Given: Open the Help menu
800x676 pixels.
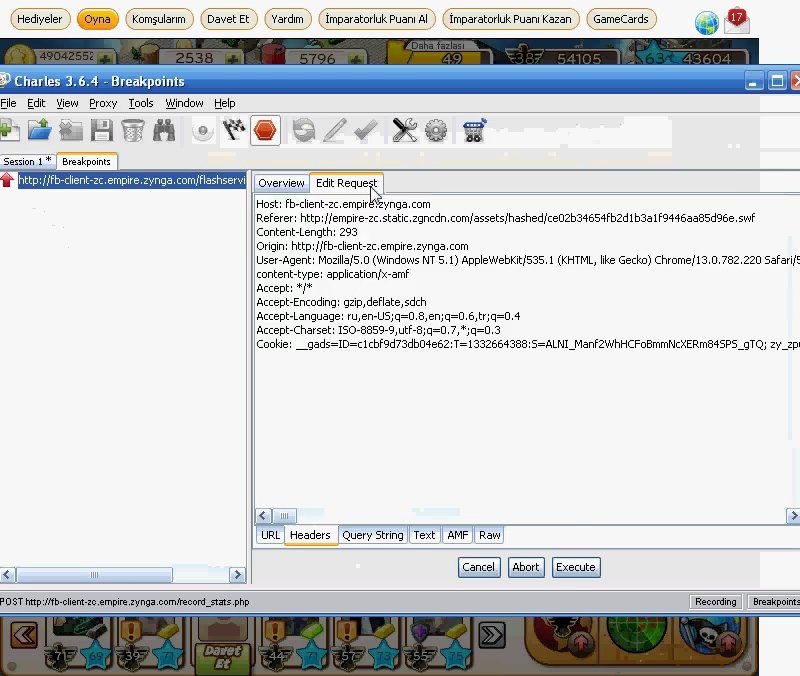Looking at the screenshot, I should 224,103.
